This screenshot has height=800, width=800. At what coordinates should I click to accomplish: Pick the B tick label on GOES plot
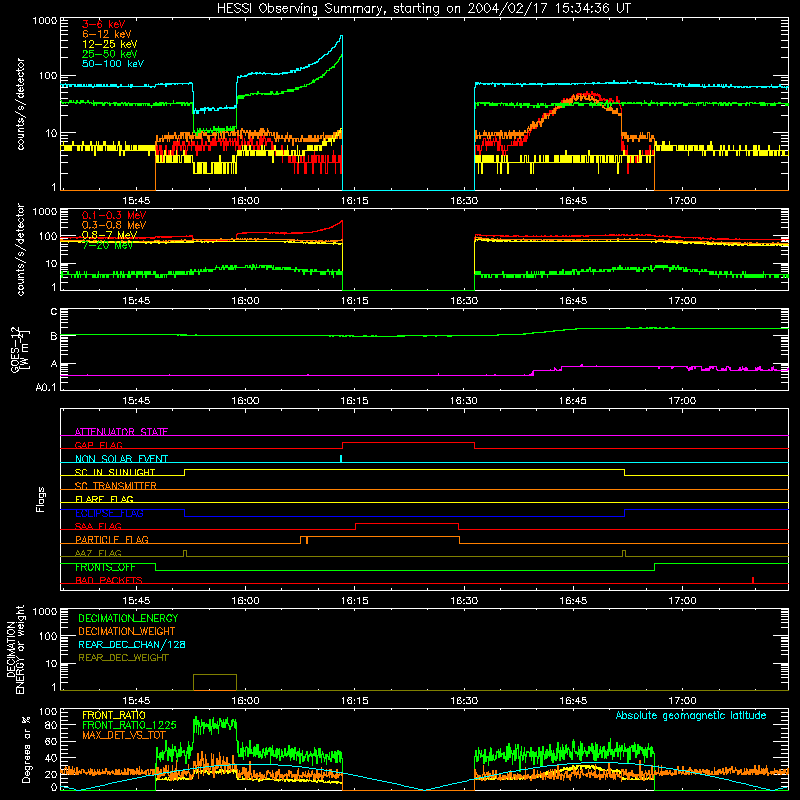pos(54,336)
